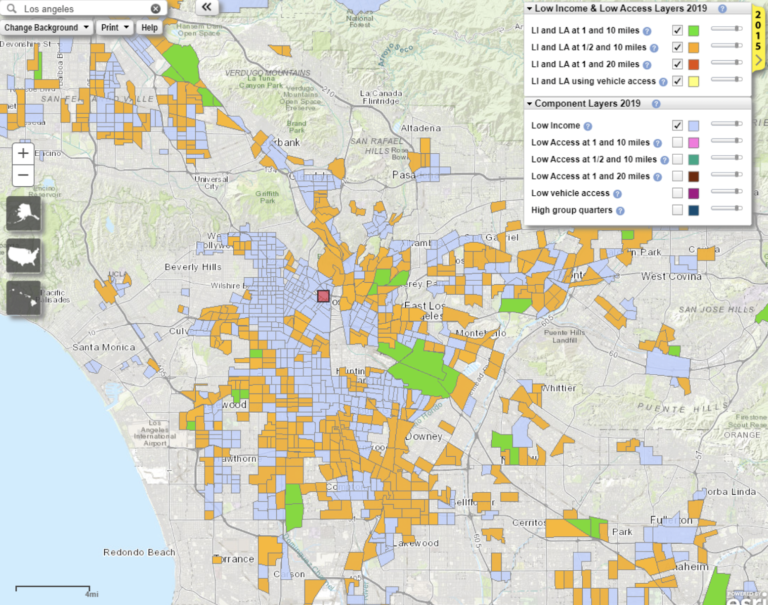Click the Altadena map label
This screenshot has width=768, height=605.
coord(421,128)
